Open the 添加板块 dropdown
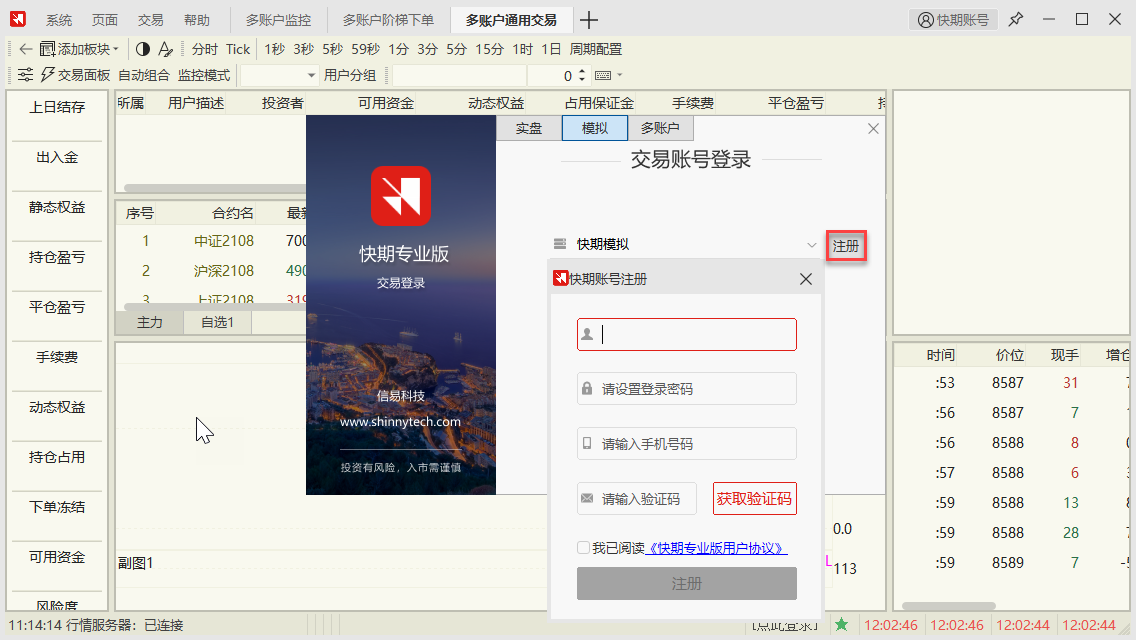The height and width of the screenshot is (640, 1136). coord(79,49)
